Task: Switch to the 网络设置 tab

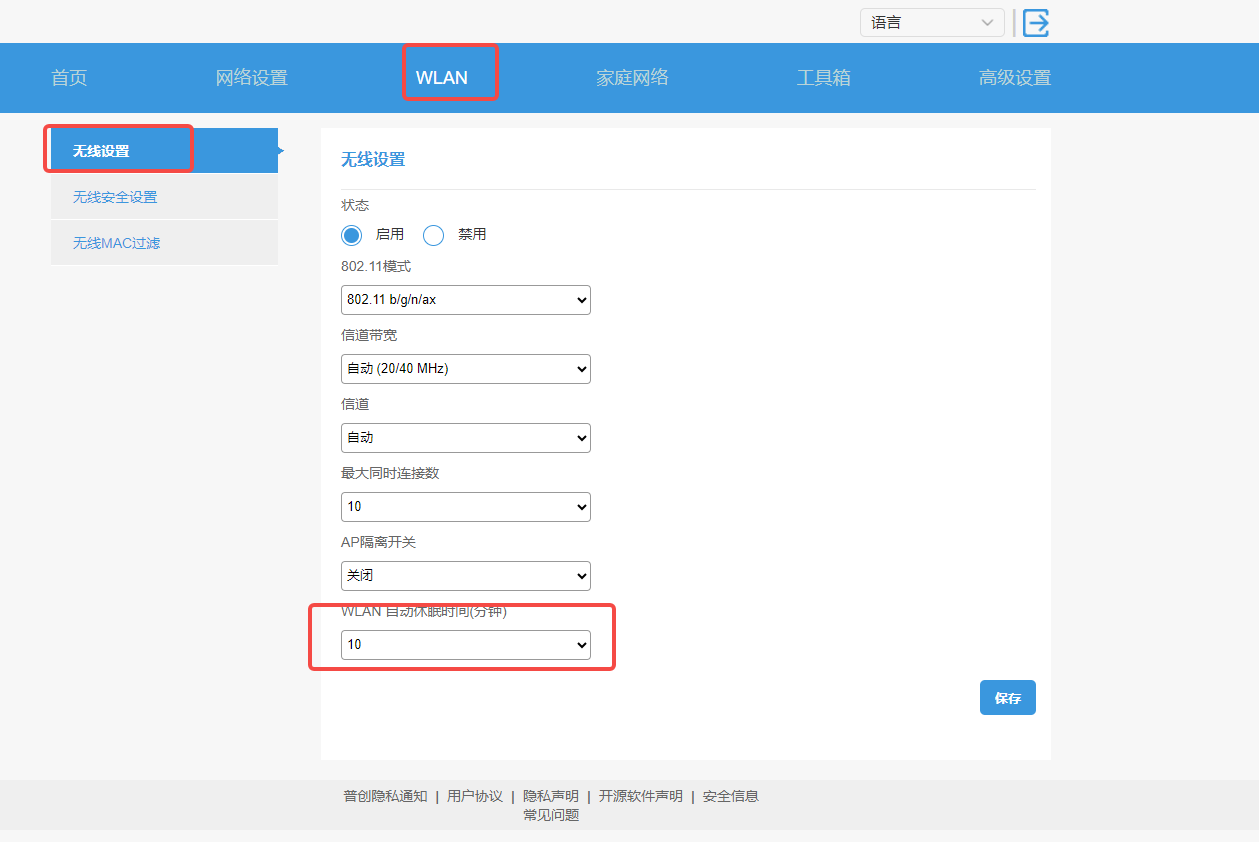Action: point(251,78)
